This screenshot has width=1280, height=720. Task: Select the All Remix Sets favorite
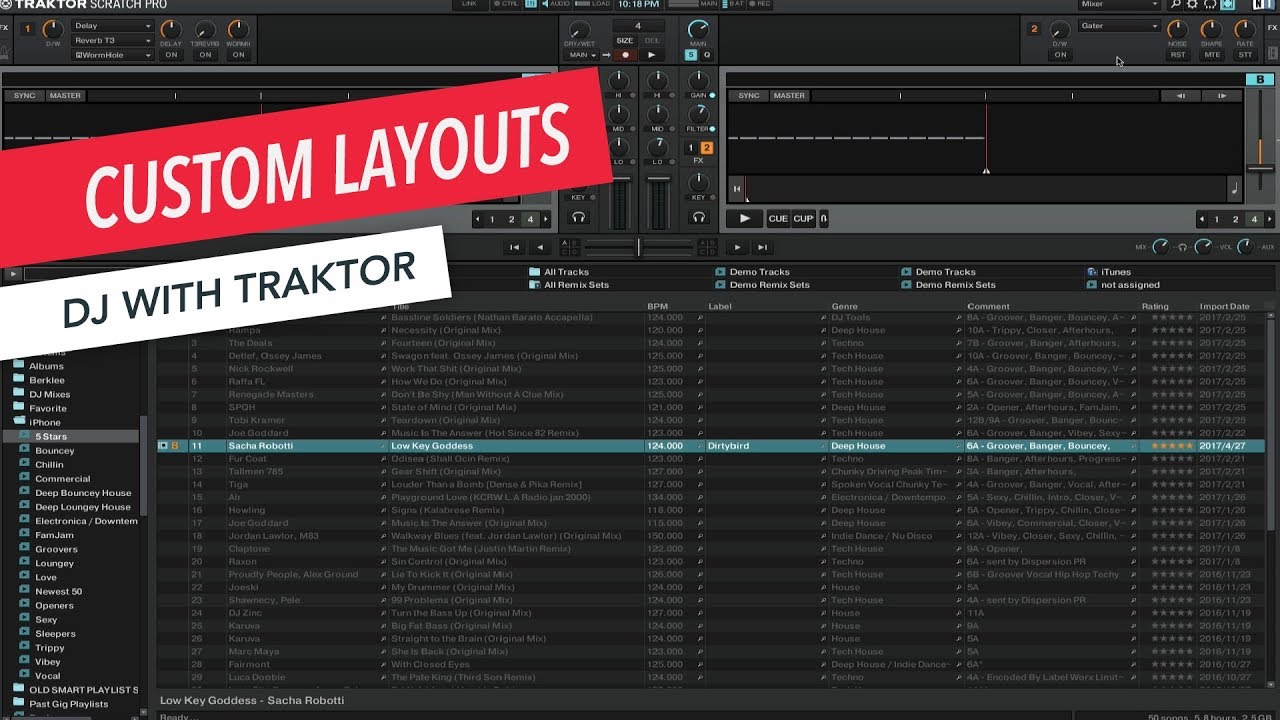[570, 285]
